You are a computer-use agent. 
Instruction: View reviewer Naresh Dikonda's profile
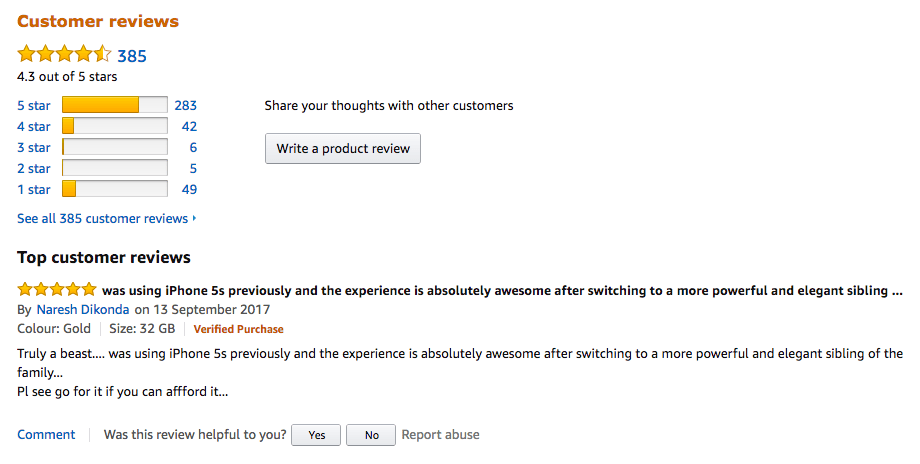(83, 310)
